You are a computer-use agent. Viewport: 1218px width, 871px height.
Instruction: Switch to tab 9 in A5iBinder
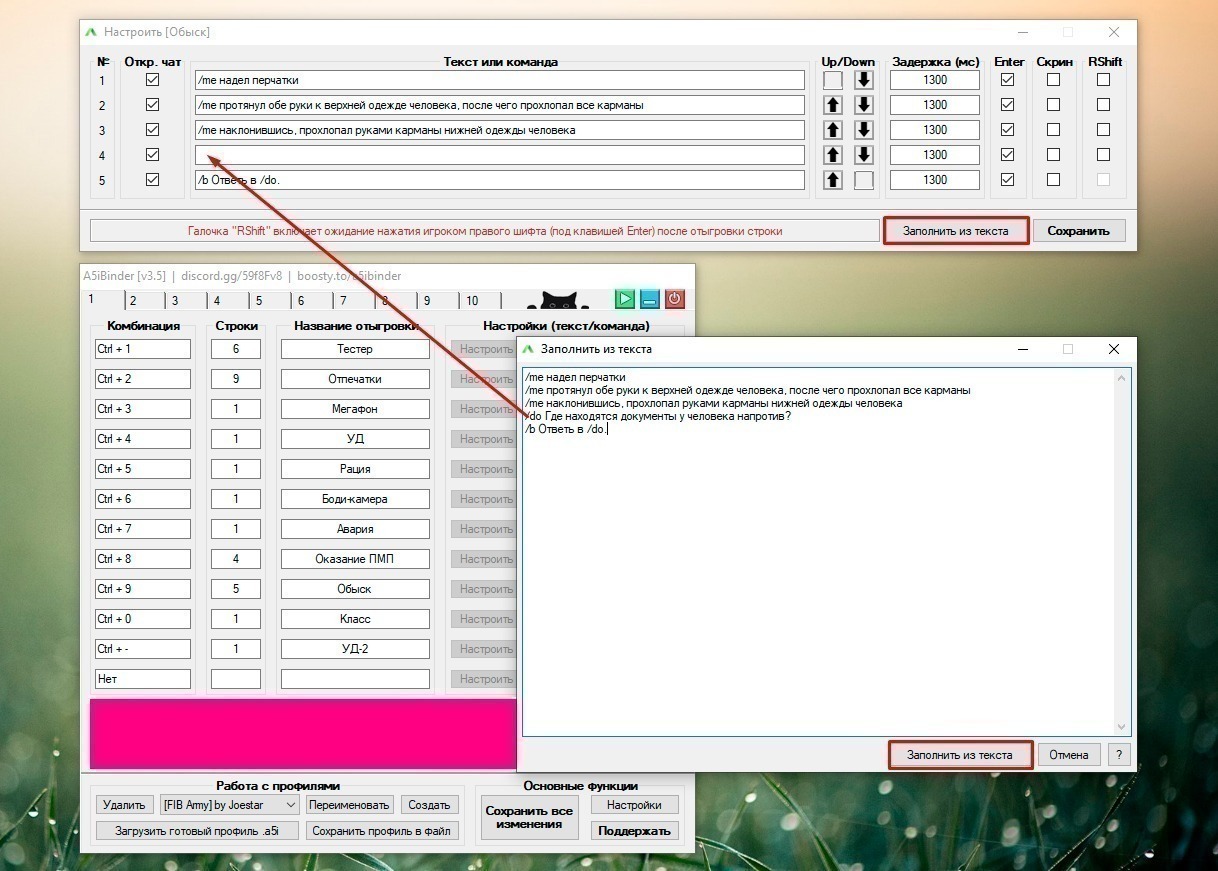[426, 300]
